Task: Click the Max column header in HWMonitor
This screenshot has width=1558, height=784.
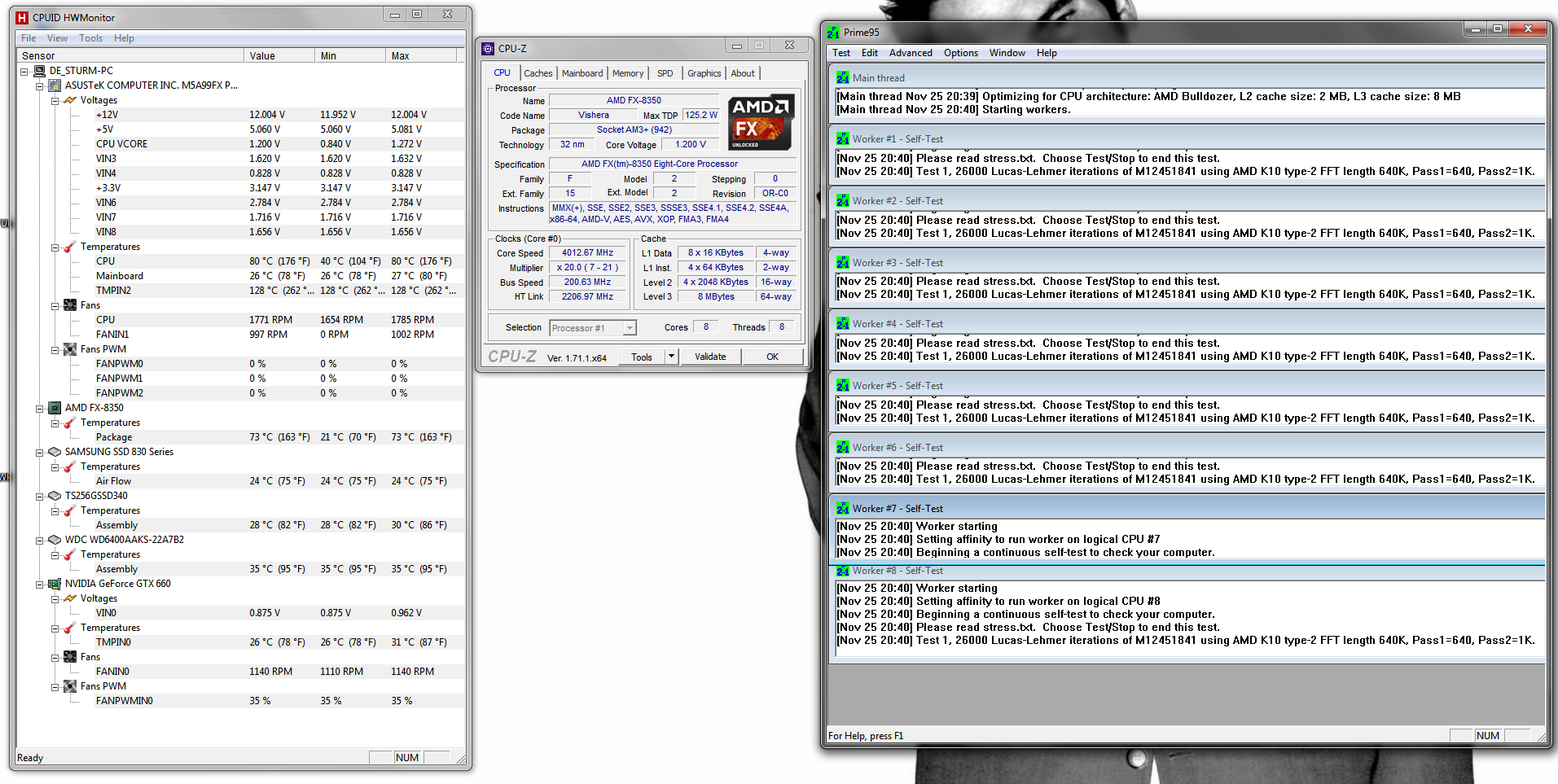Action: tap(421, 56)
